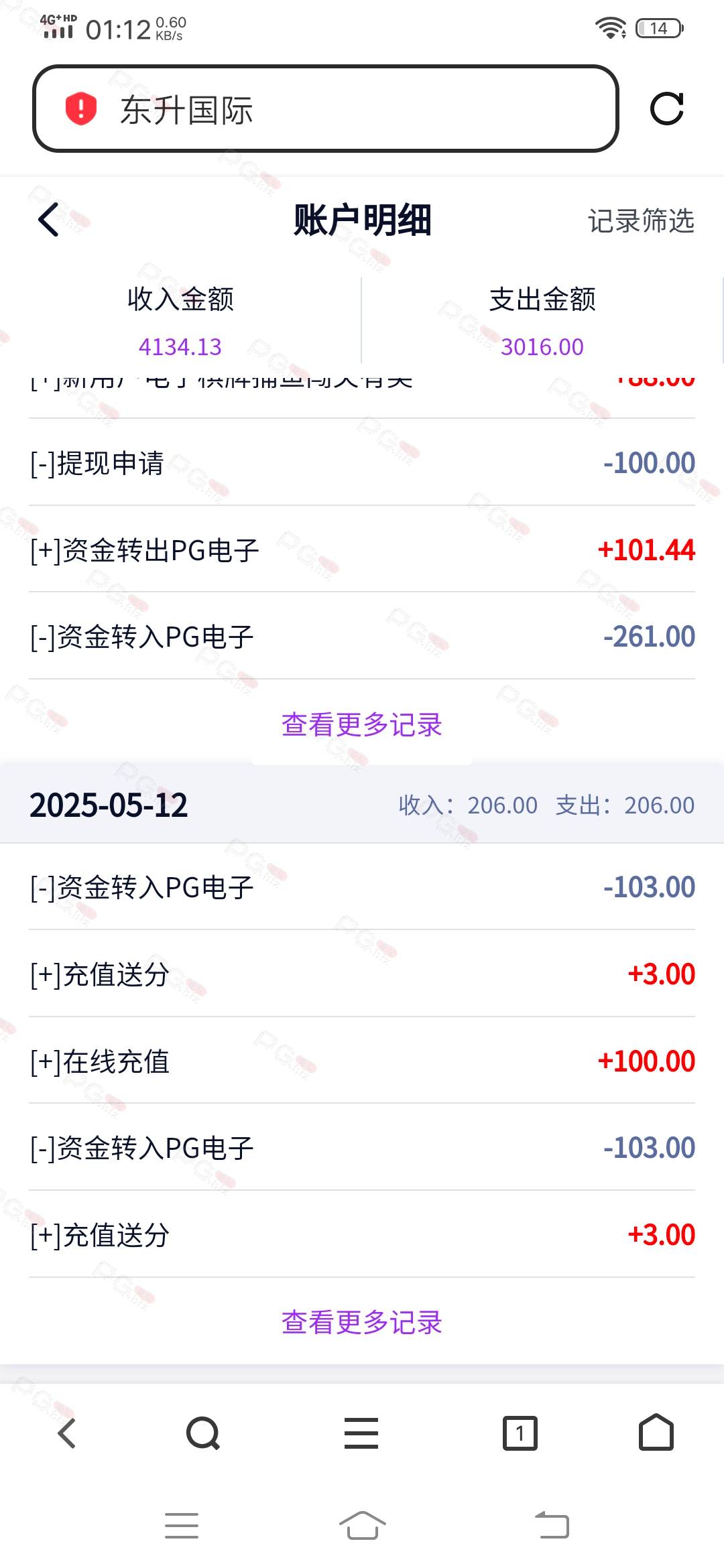Expand 查看更多记录 under the 2025-05-12 records
Screen dimensions: 724x1568
362,1322
